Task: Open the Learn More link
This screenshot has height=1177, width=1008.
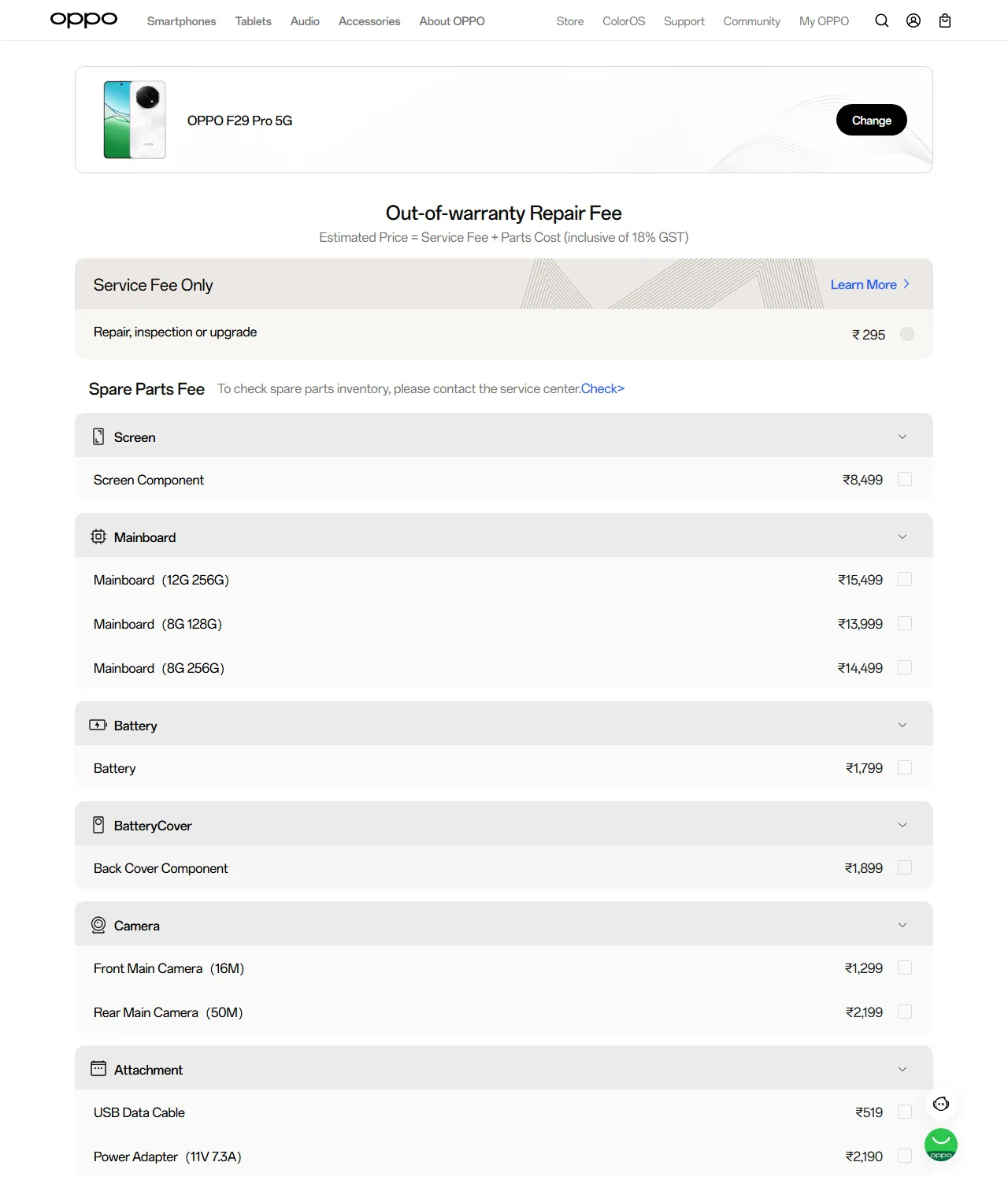Action: point(870,284)
